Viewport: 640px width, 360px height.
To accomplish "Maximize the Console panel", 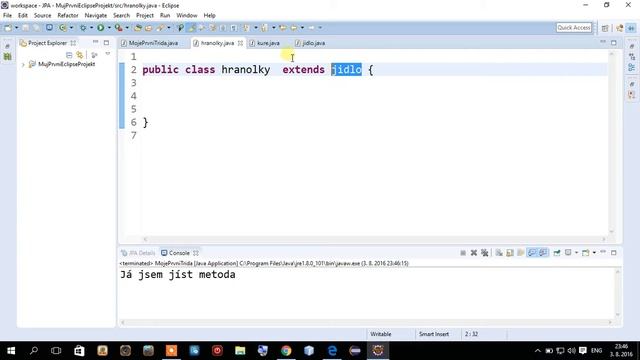I will click(613, 253).
